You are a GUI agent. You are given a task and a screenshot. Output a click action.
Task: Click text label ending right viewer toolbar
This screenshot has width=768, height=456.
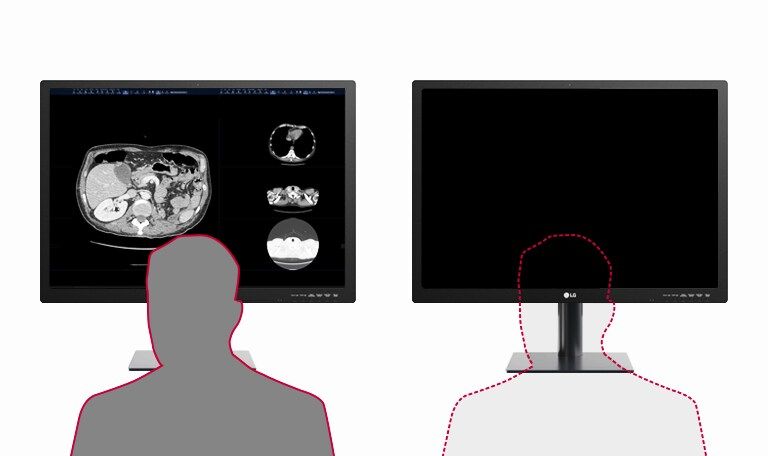click(x=324, y=92)
